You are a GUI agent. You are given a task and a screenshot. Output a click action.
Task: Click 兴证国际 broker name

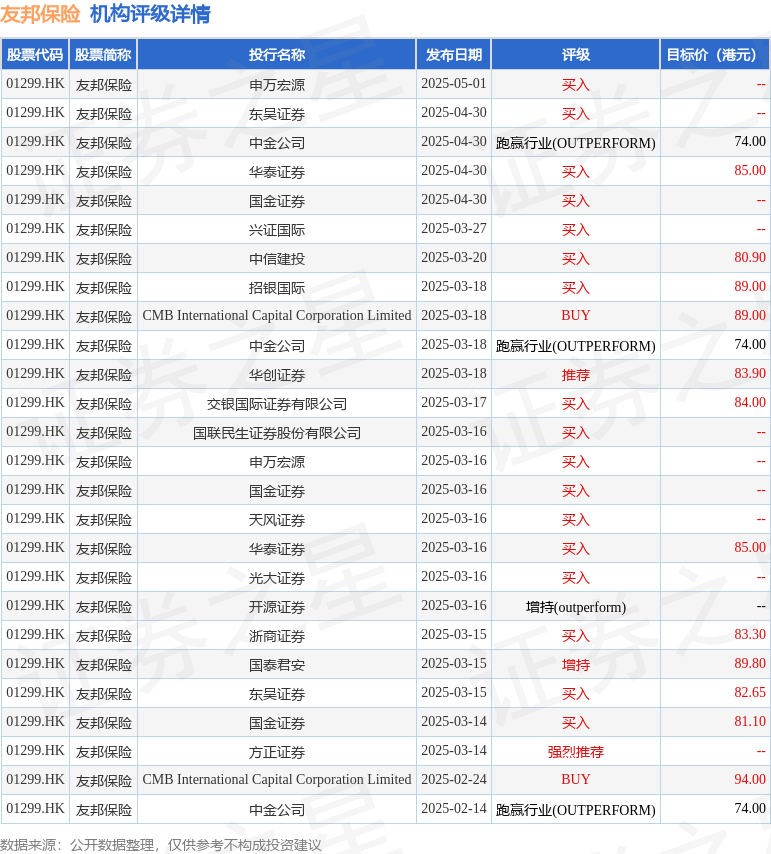[x=277, y=229]
